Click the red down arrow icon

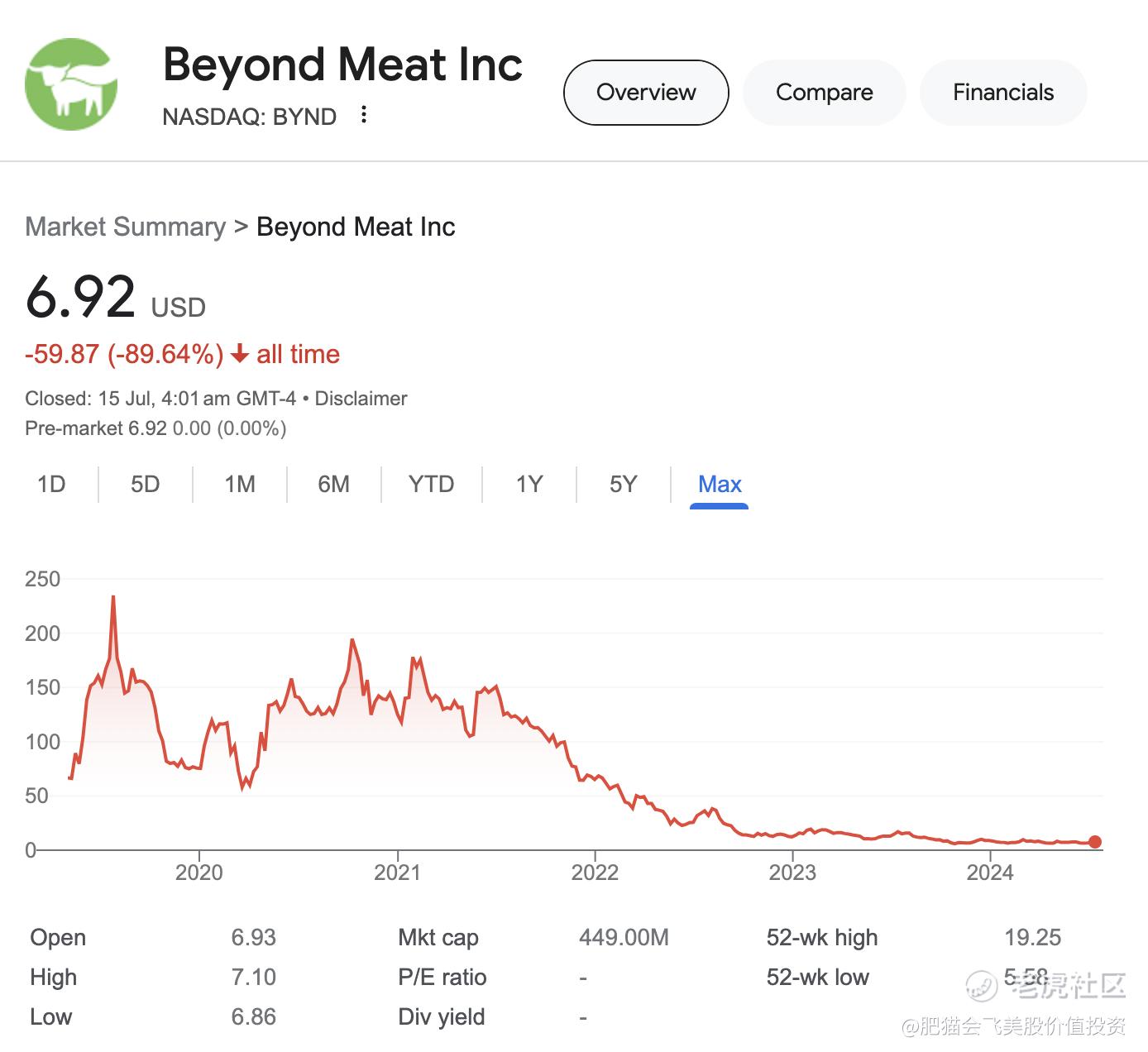240,355
